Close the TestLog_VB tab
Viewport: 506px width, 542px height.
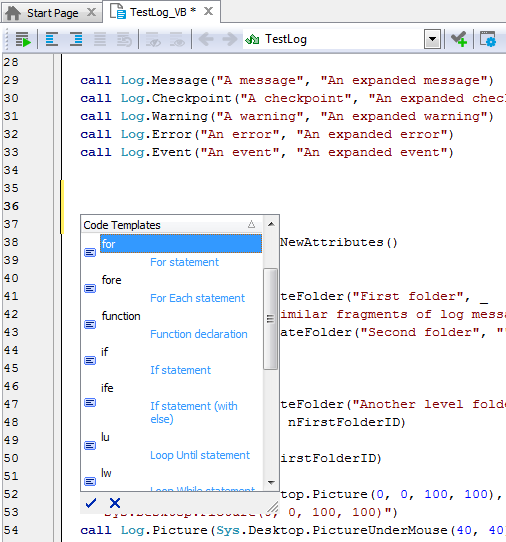pyautogui.click(x=208, y=11)
